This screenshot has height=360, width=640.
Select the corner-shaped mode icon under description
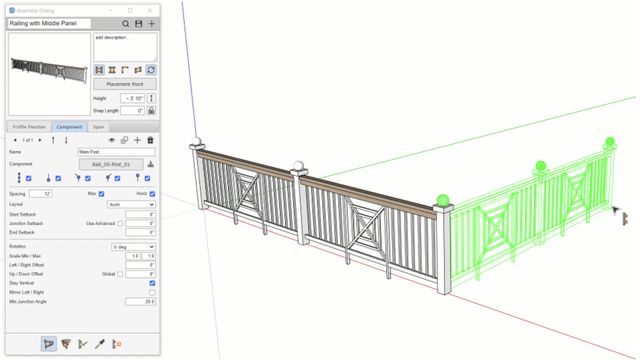pos(125,70)
